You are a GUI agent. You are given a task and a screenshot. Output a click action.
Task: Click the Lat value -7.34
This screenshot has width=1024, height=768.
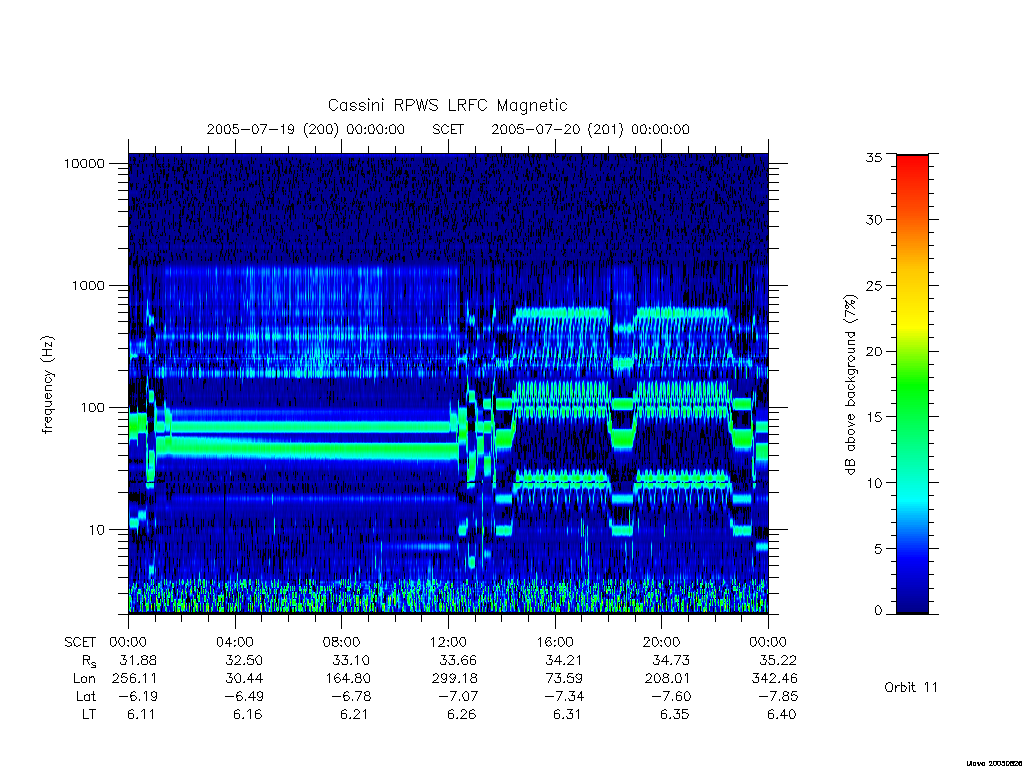pos(564,696)
